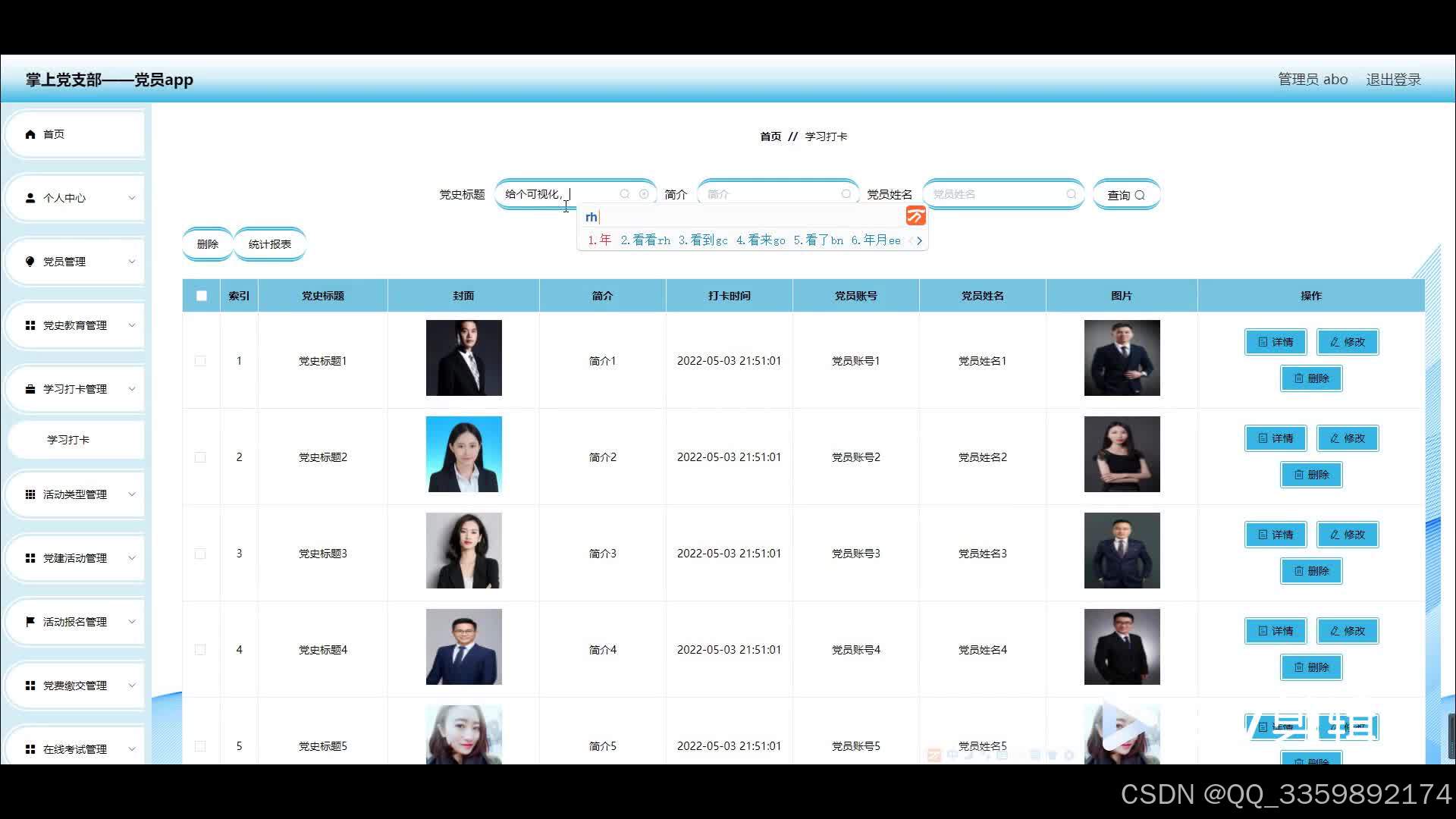Click 图片 thumbnail in 党员姓名2 row
This screenshot has width=1456, height=819.
click(1122, 454)
